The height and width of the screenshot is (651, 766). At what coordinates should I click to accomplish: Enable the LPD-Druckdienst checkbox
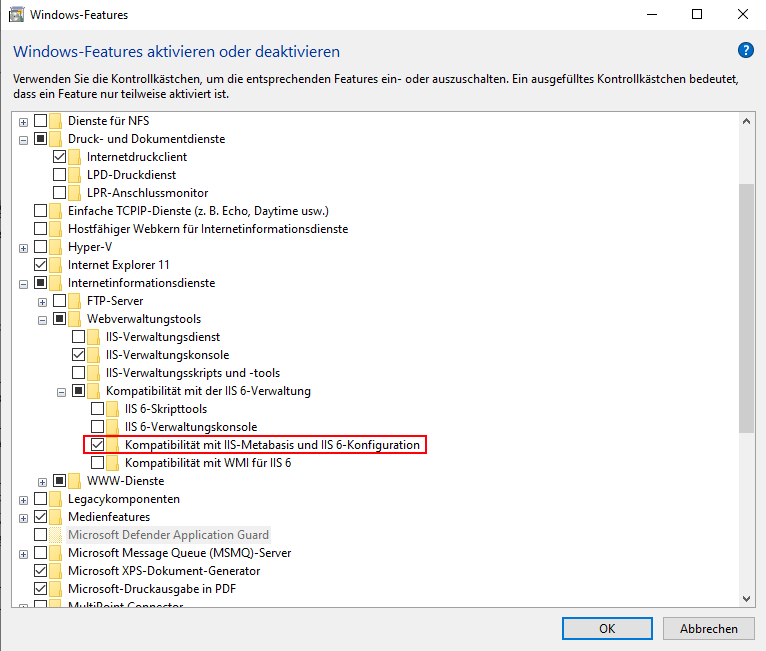click(x=60, y=175)
